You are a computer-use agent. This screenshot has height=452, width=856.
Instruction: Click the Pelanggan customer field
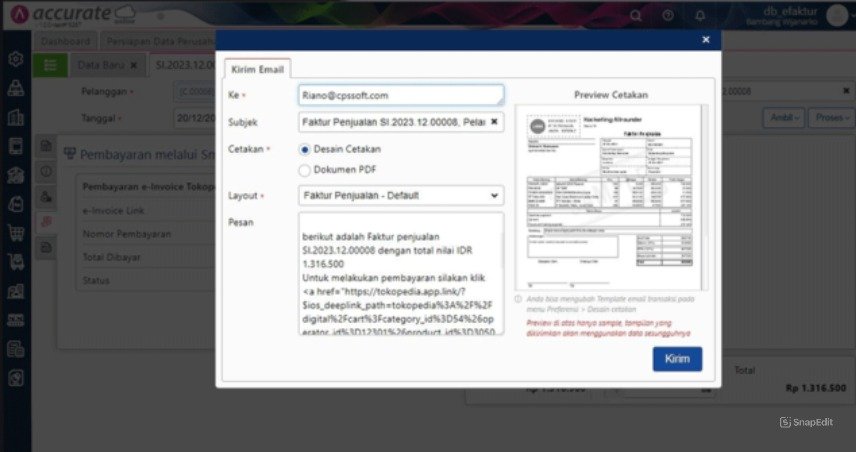[195, 92]
